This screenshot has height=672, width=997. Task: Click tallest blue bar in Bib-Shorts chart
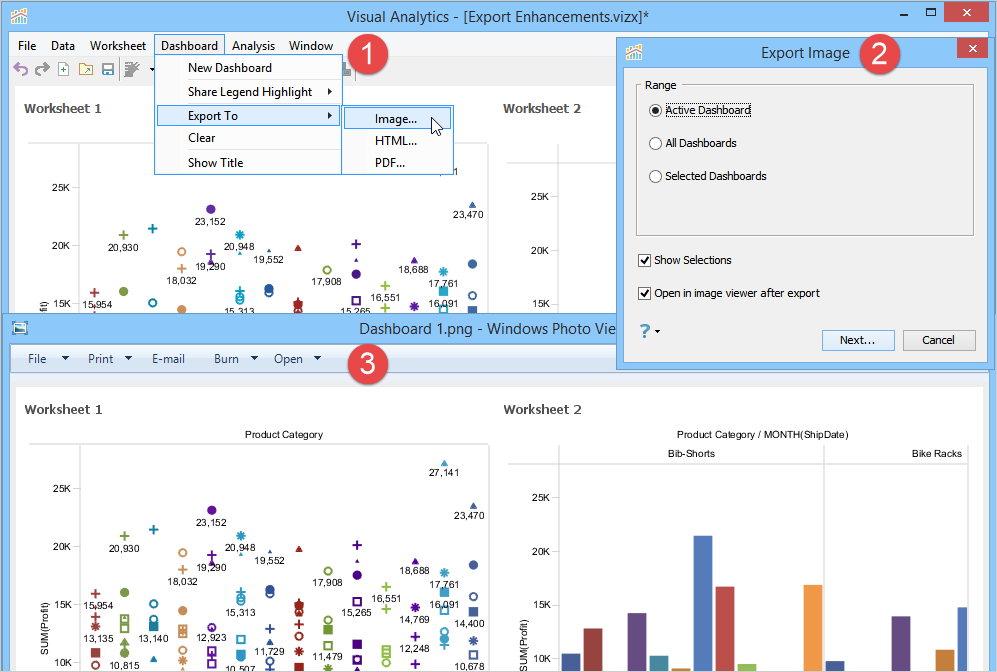coord(703,603)
